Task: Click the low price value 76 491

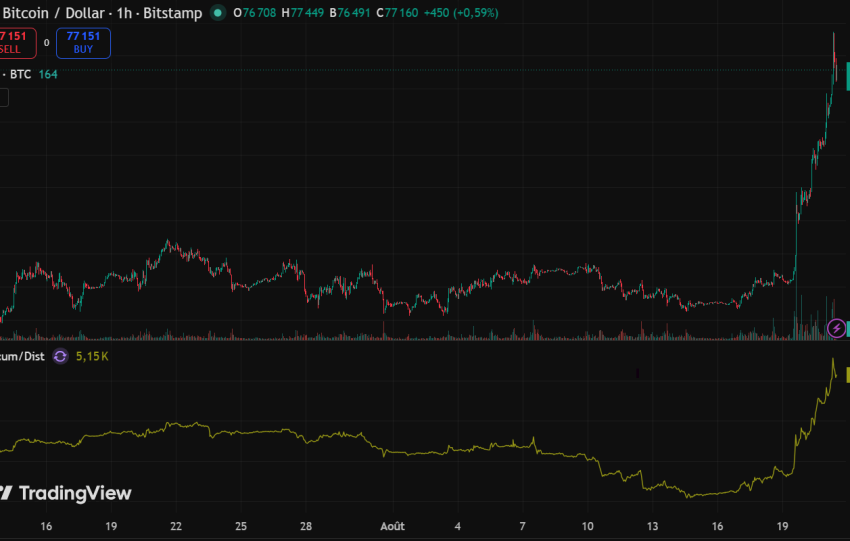Action: coord(354,12)
